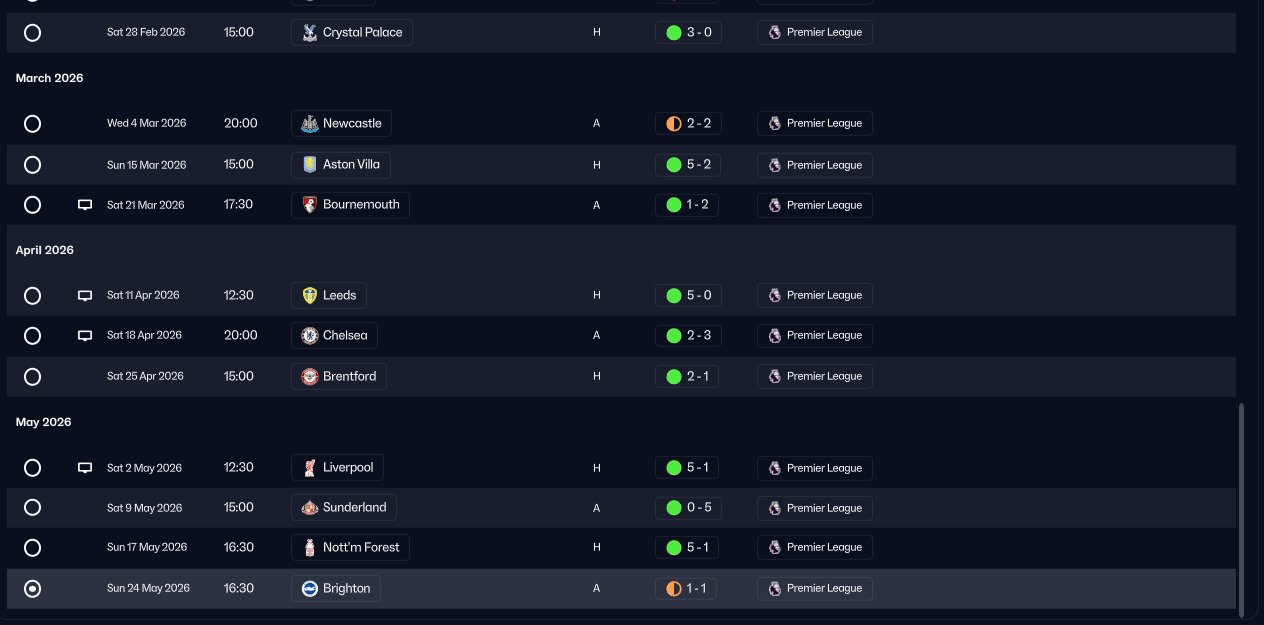Image resolution: width=1264 pixels, height=625 pixels.
Task: Open Premier League competition for Liverpool match
Action: click(814, 467)
